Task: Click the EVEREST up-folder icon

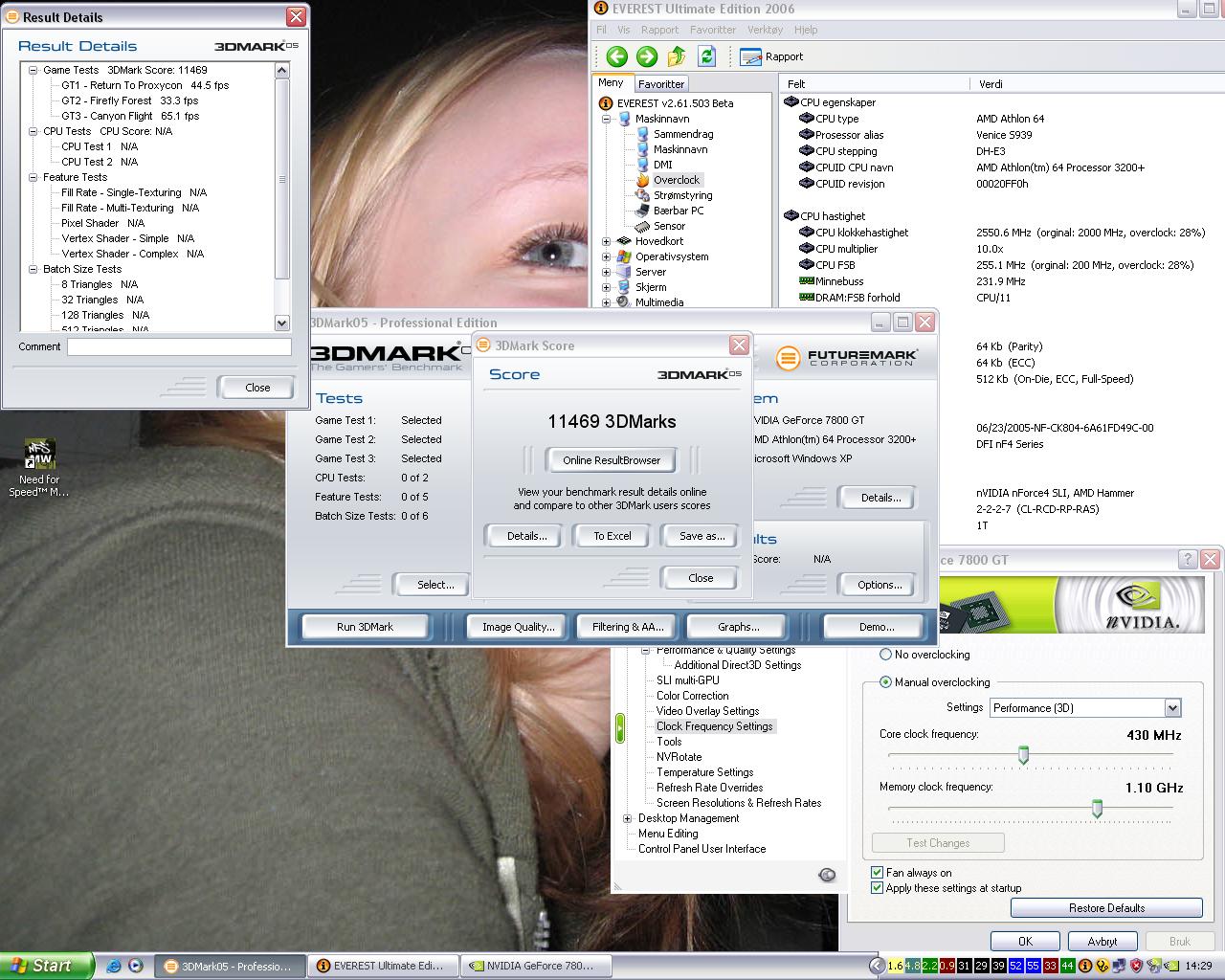Action: coord(677,56)
